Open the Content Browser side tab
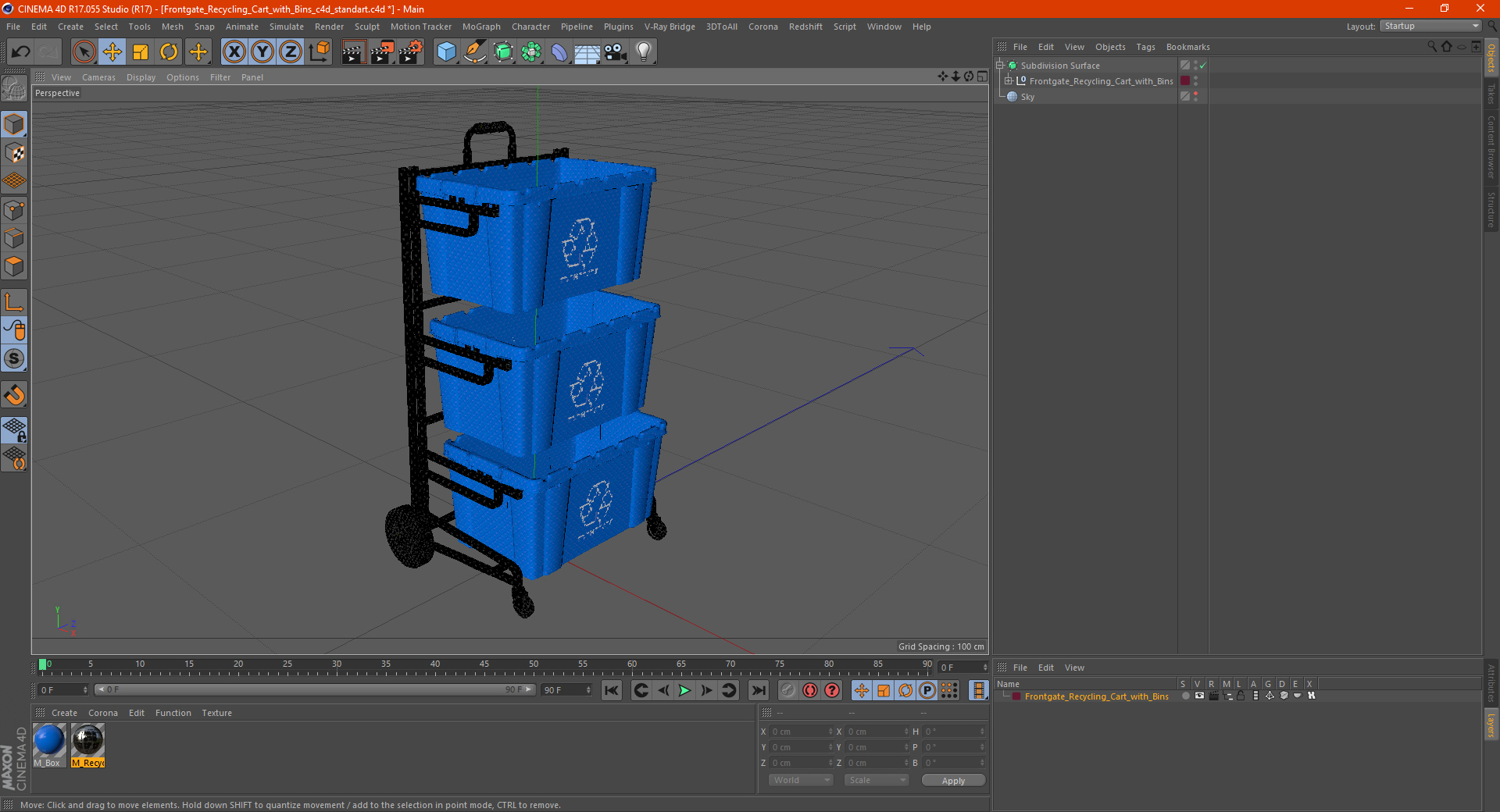This screenshot has width=1500, height=812. point(1491,147)
